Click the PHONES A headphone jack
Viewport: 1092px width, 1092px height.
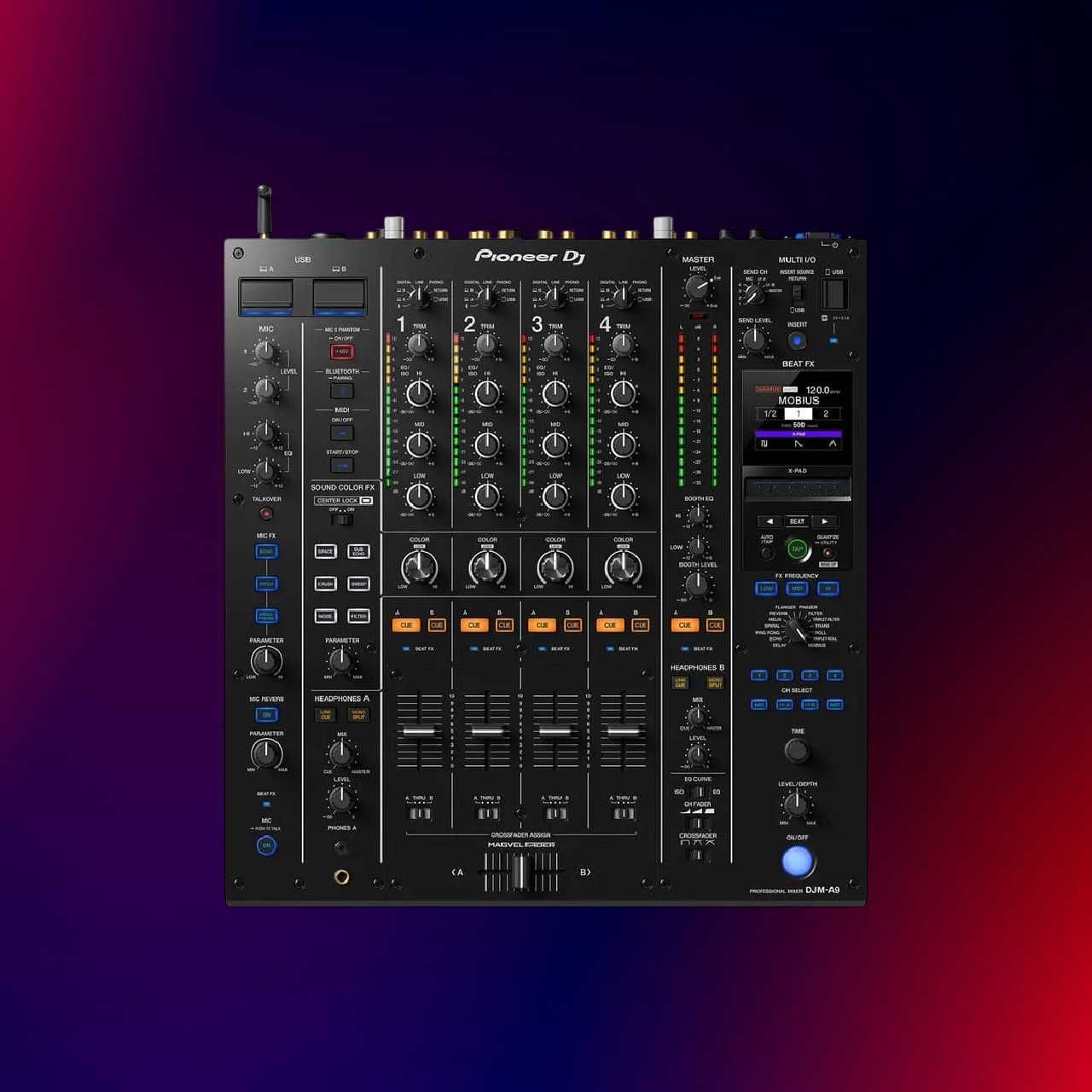[341, 876]
